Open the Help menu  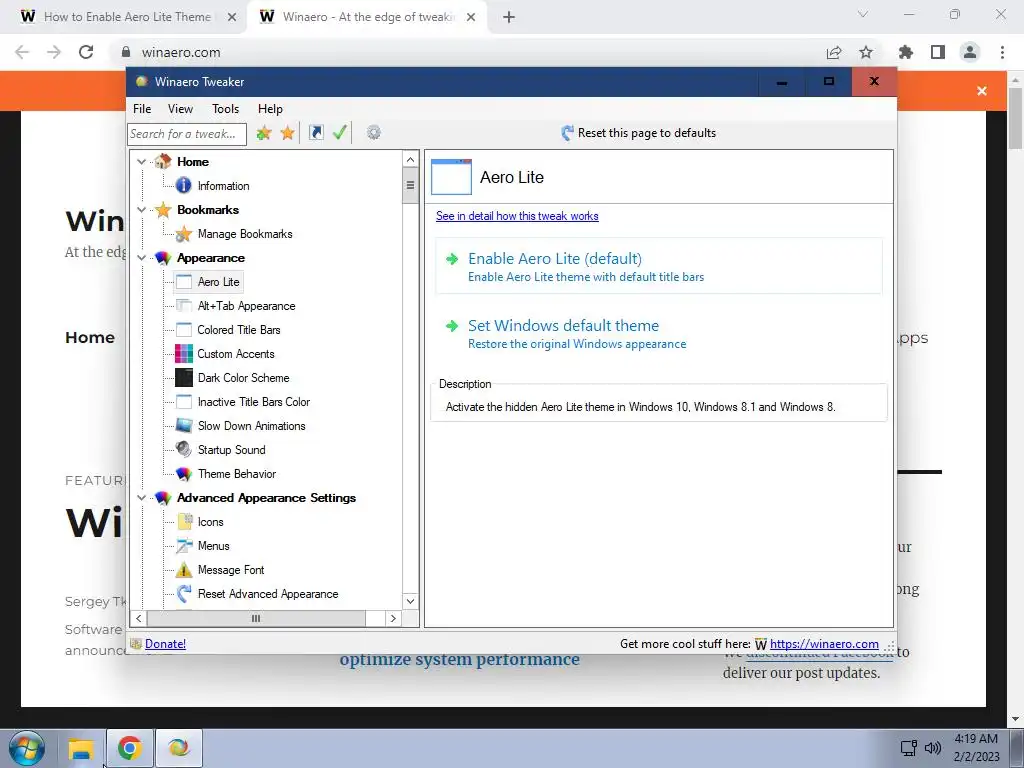(x=270, y=109)
